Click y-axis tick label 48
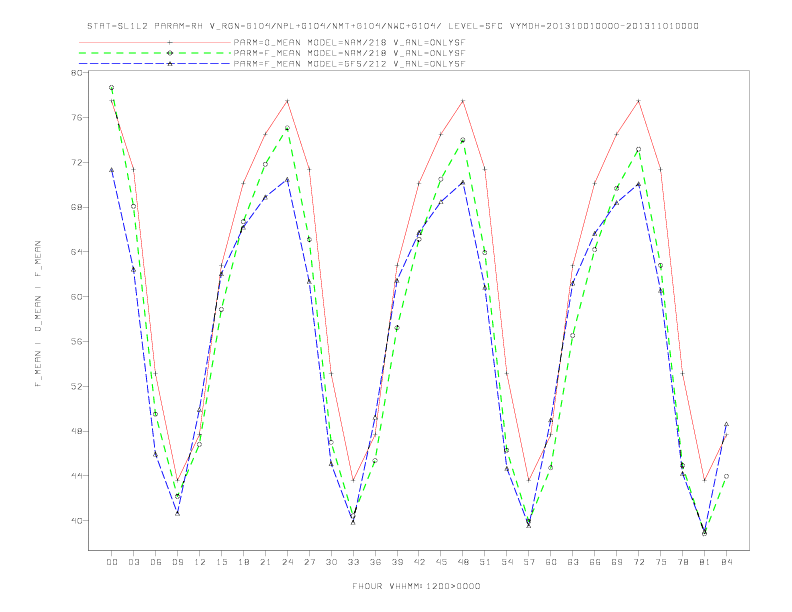792x612 pixels. [77, 431]
